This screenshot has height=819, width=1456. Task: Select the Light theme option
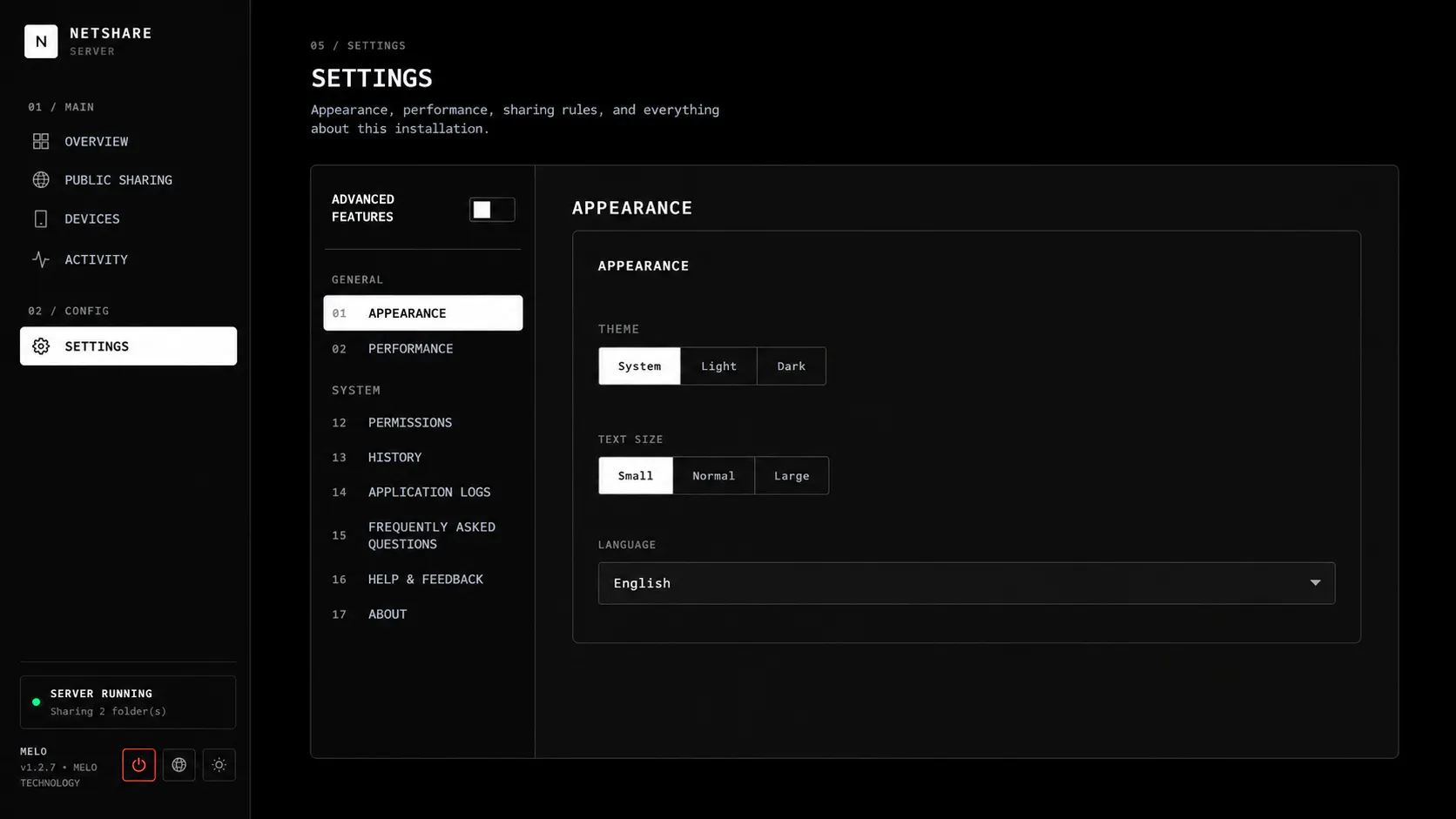click(x=718, y=366)
